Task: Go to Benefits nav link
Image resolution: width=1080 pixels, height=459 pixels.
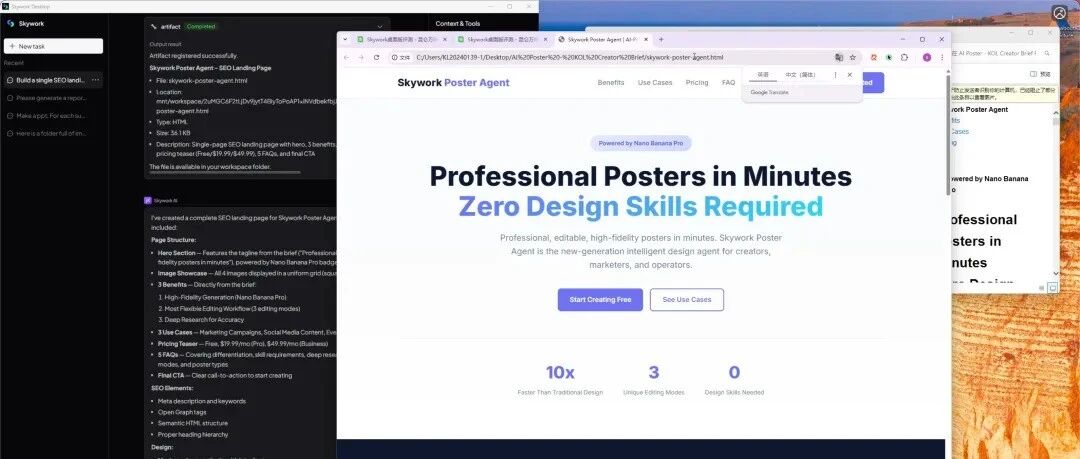Action: [611, 83]
